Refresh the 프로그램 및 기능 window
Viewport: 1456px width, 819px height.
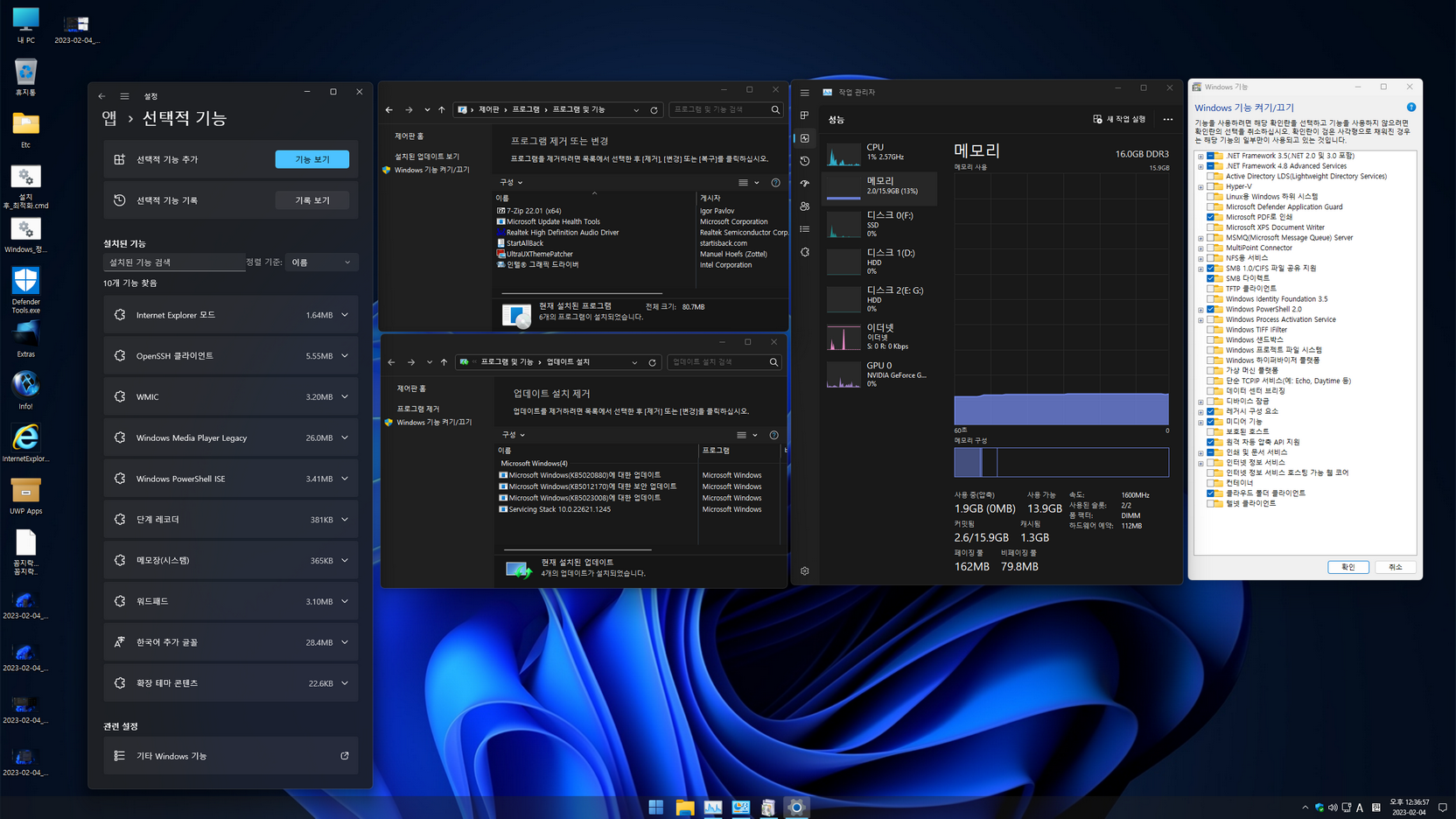[654, 110]
